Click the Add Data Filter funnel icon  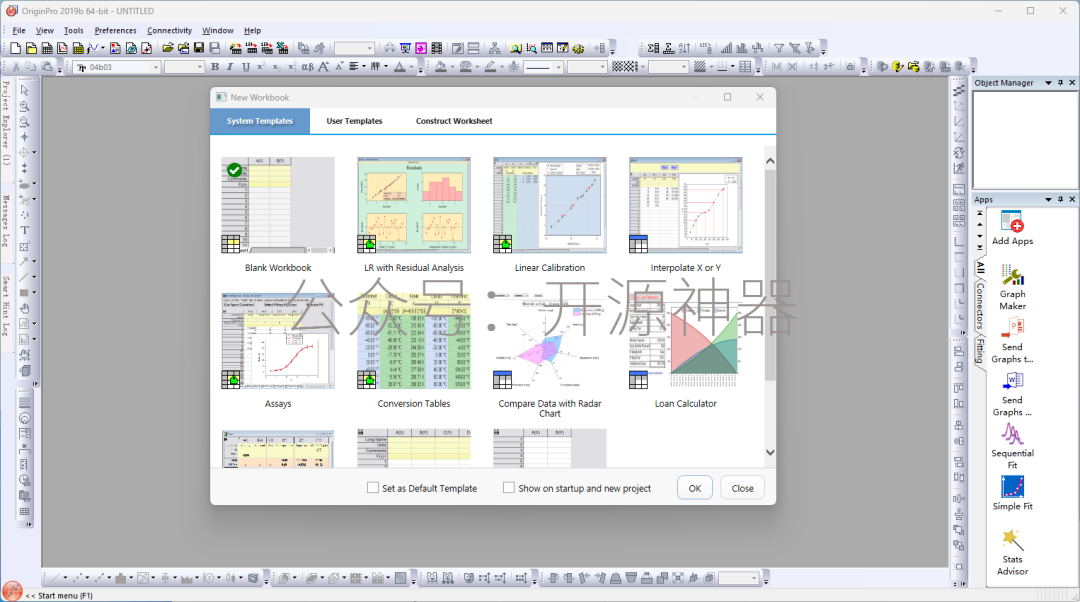pos(779,48)
